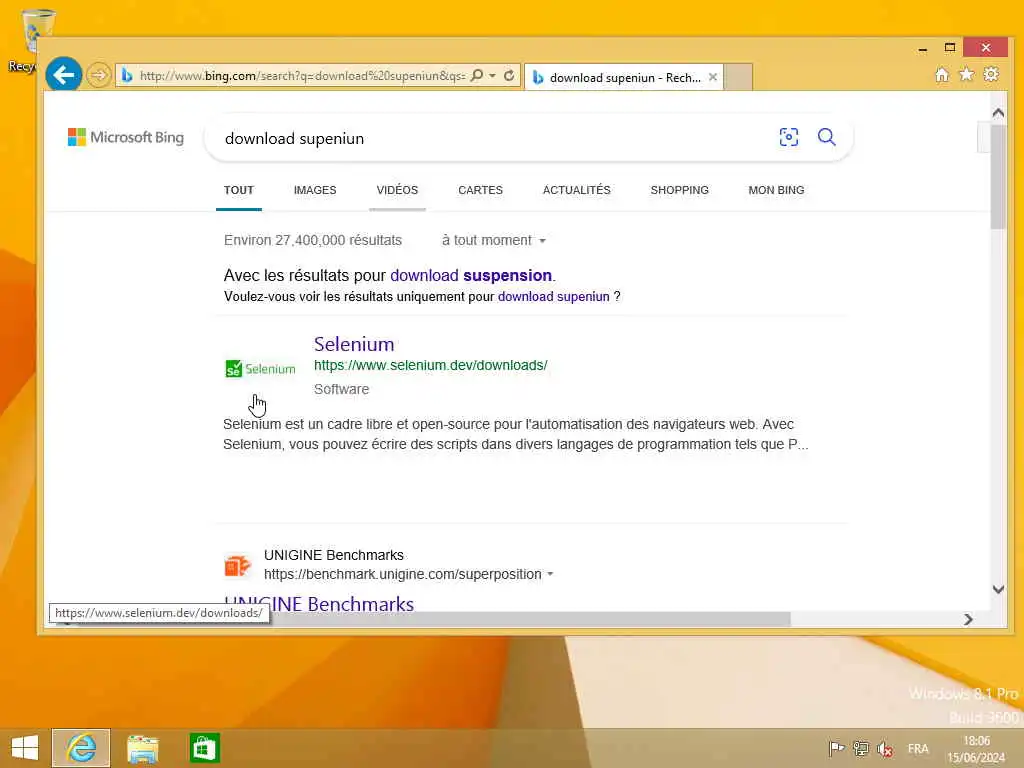Screen dimensions: 1024x768
Task: Switch to the SHOPPING tab
Action: (x=679, y=190)
